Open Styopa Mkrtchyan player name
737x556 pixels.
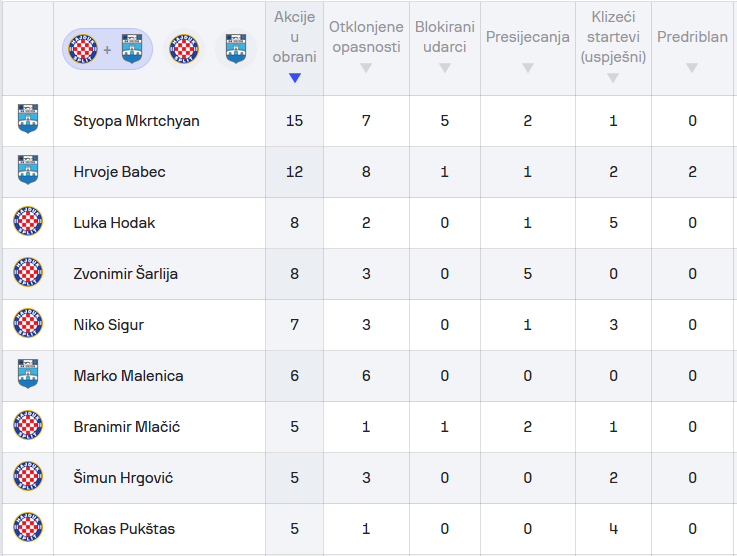pyautogui.click(x=136, y=121)
